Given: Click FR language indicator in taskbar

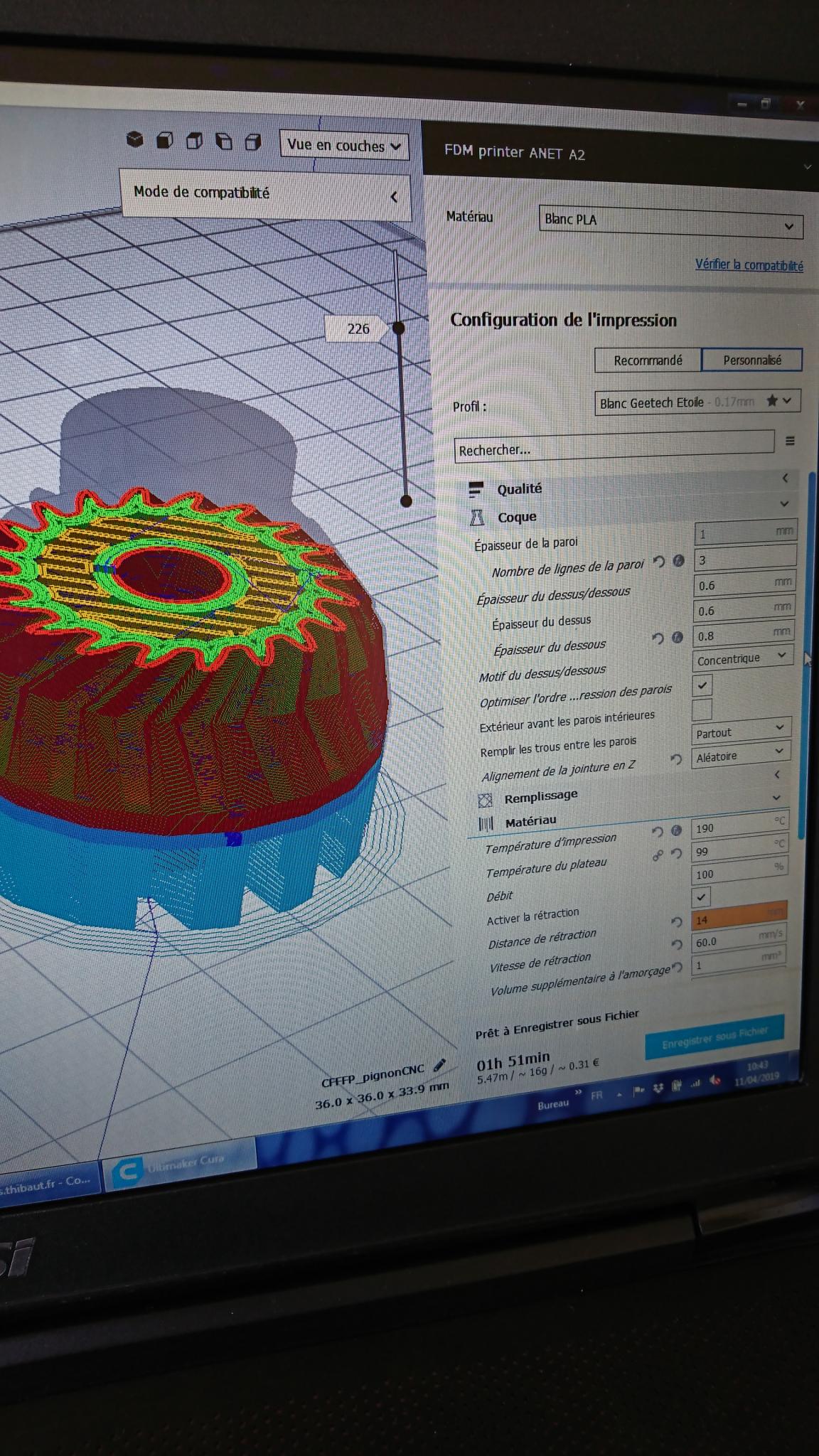Looking at the screenshot, I should (596, 1096).
